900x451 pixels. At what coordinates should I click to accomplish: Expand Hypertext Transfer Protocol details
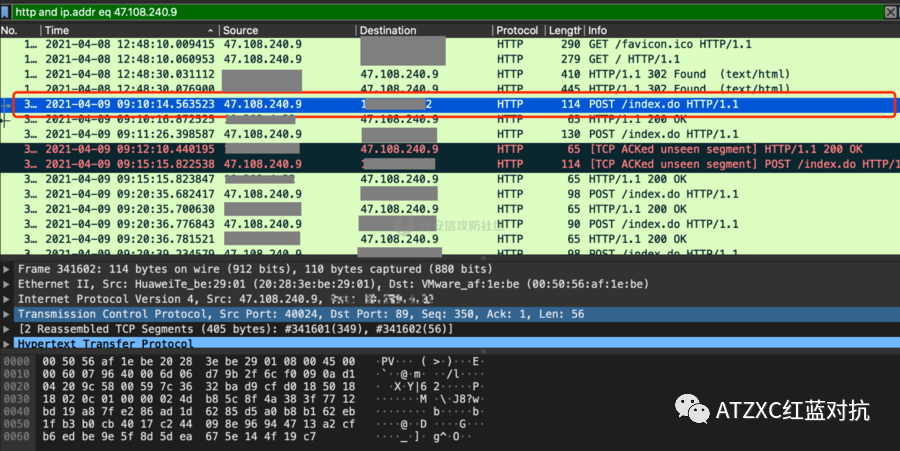tap(6, 344)
